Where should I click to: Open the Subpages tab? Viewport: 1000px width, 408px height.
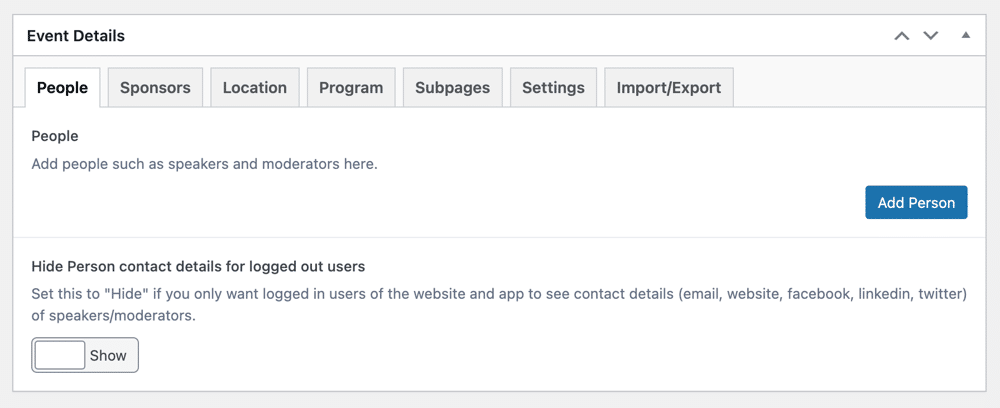pos(453,87)
